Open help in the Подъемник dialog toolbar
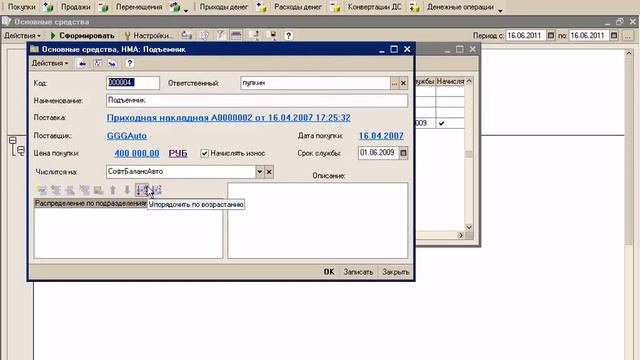 tap(129, 63)
